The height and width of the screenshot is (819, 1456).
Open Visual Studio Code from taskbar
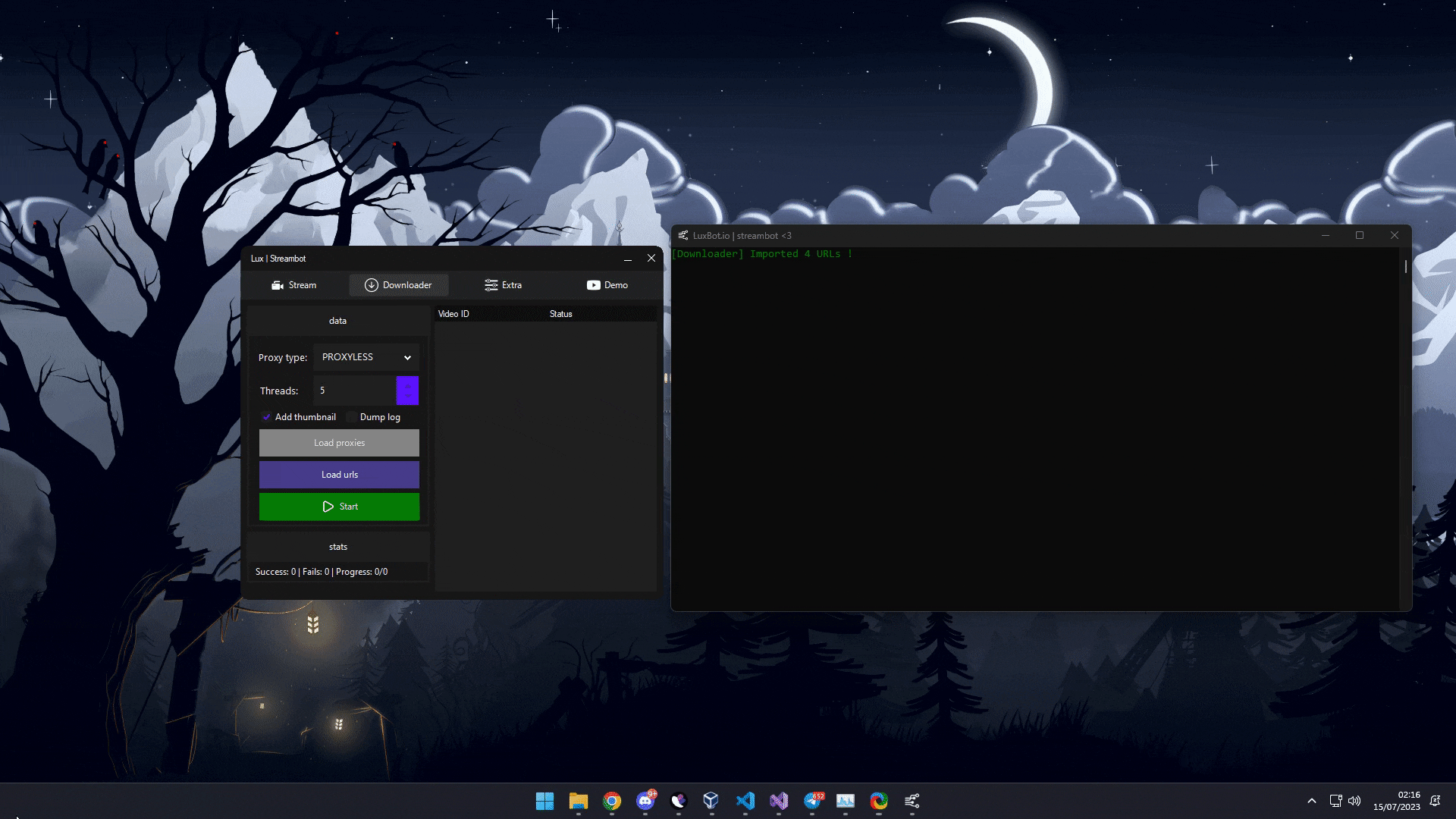point(745,801)
